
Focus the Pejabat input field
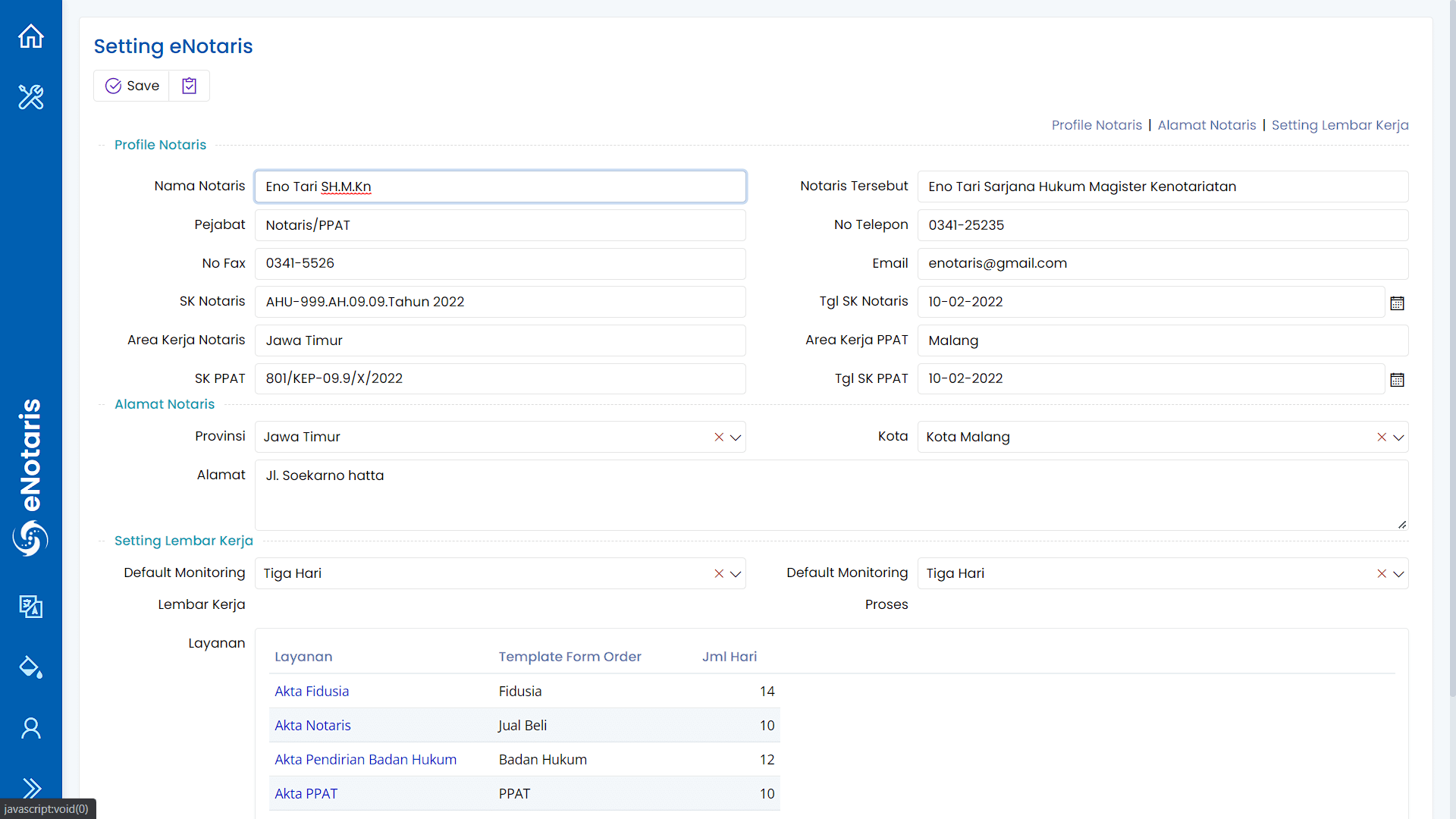500,225
